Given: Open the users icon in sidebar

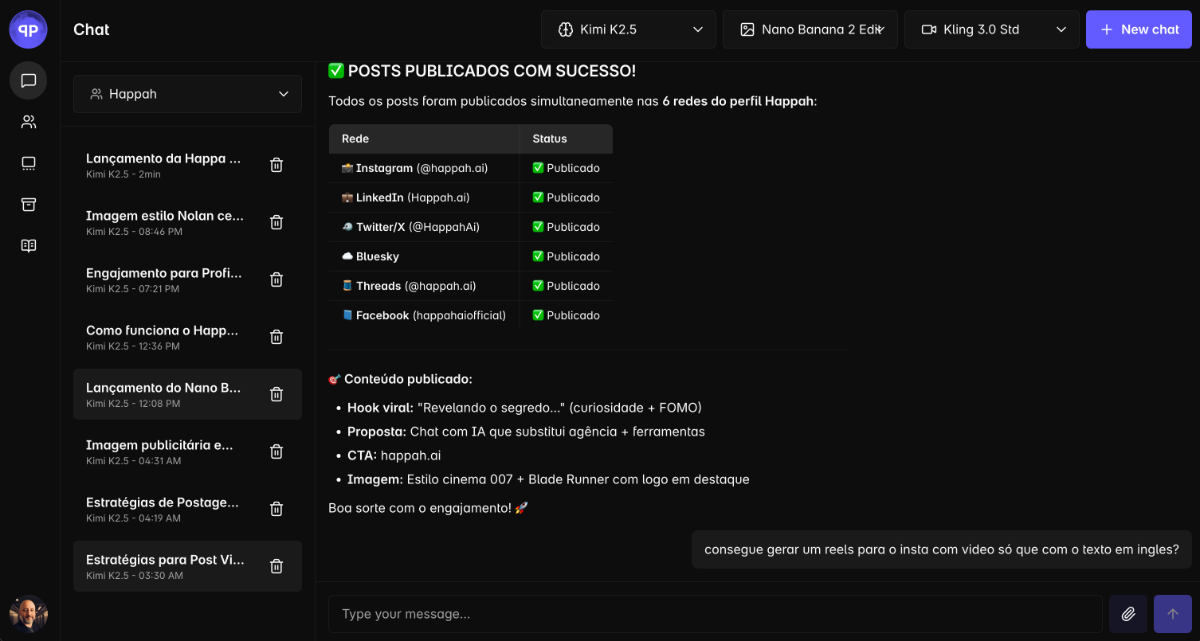Looking at the screenshot, I should [x=28, y=122].
